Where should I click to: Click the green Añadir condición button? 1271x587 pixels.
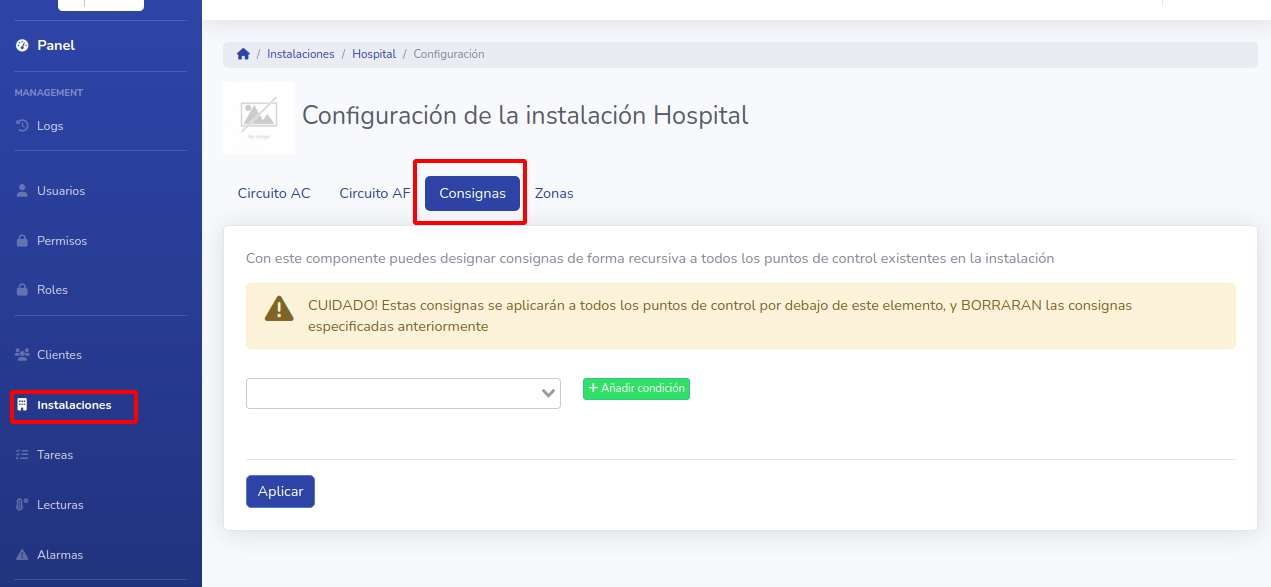click(636, 389)
